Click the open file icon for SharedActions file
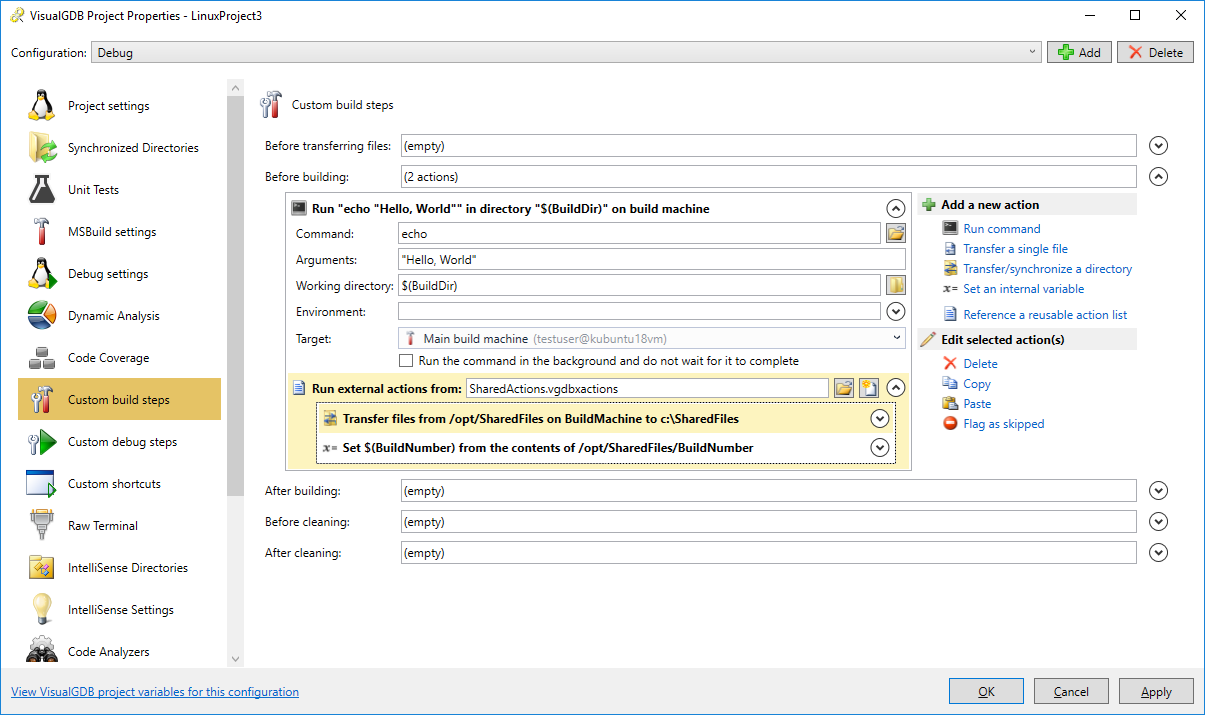The width and height of the screenshot is (1205, 715). click(x=844, y=388)
